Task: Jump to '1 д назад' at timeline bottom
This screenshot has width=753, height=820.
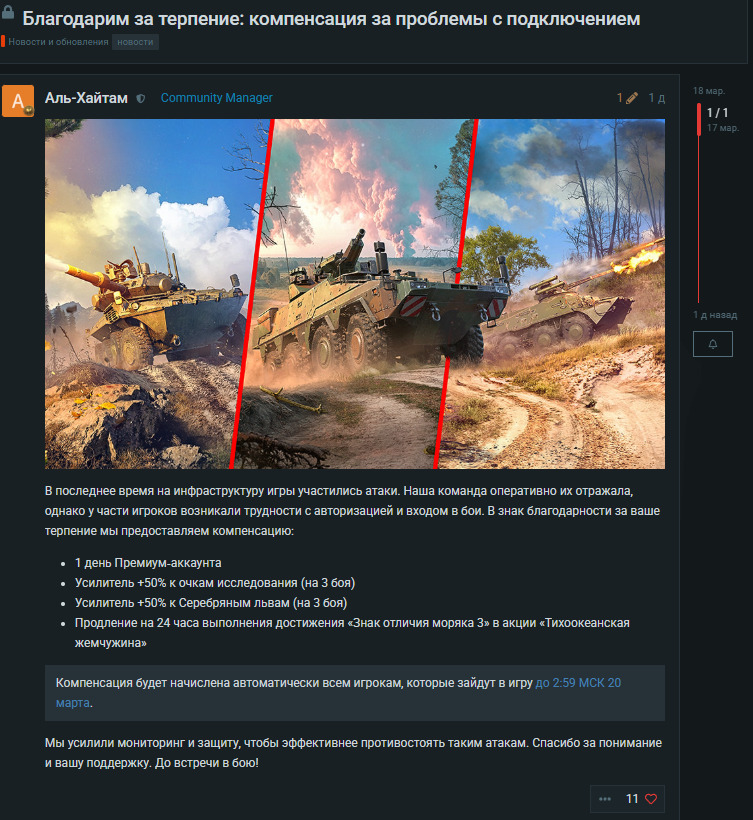Action: tap(714, 315)
